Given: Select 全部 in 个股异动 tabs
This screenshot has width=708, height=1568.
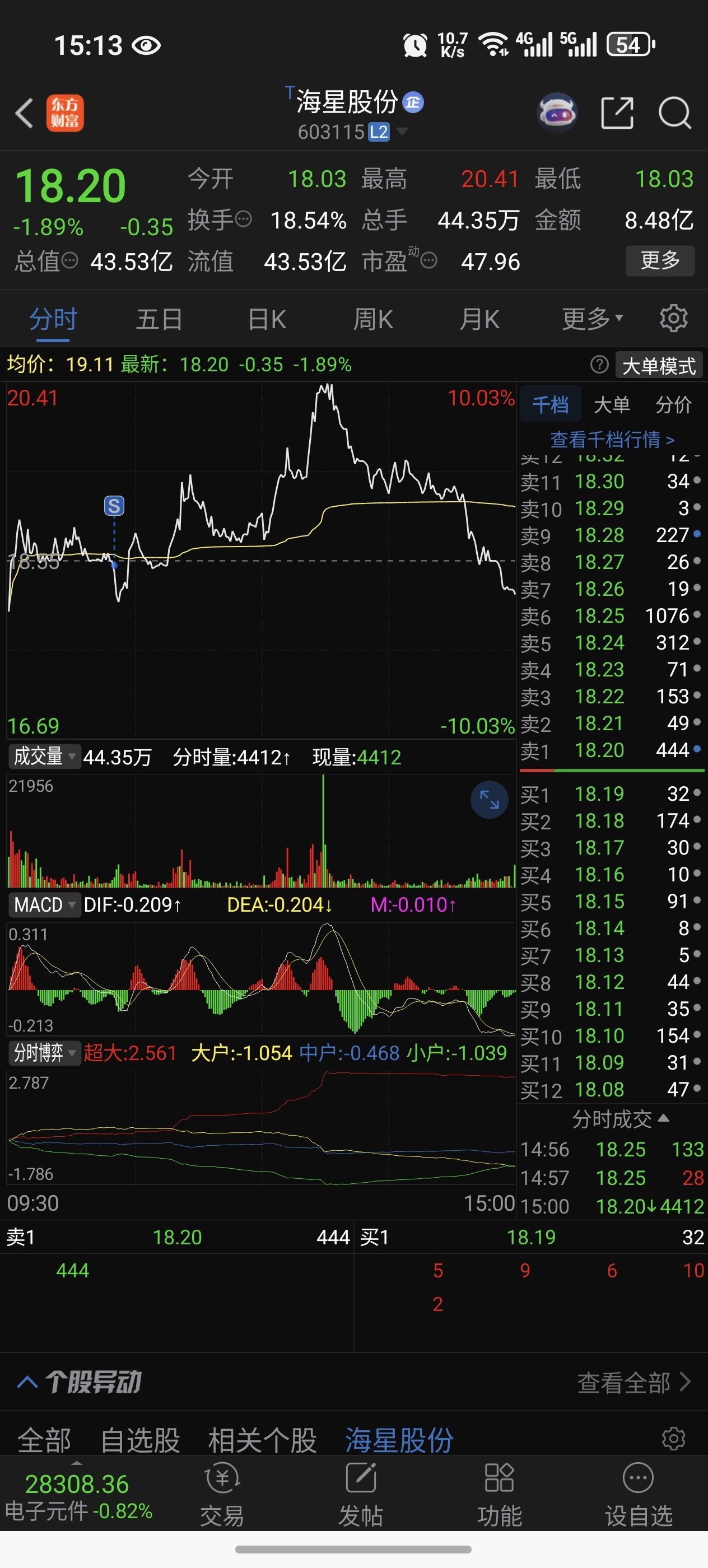Looking at the screenshot, I should click(44, 1440).
